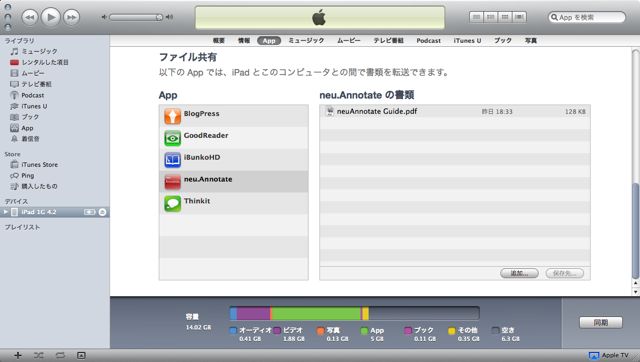Skip back to the previous track
Image resolution: width=640 pixels, height=362 pixels.
(x=29, y=17)
